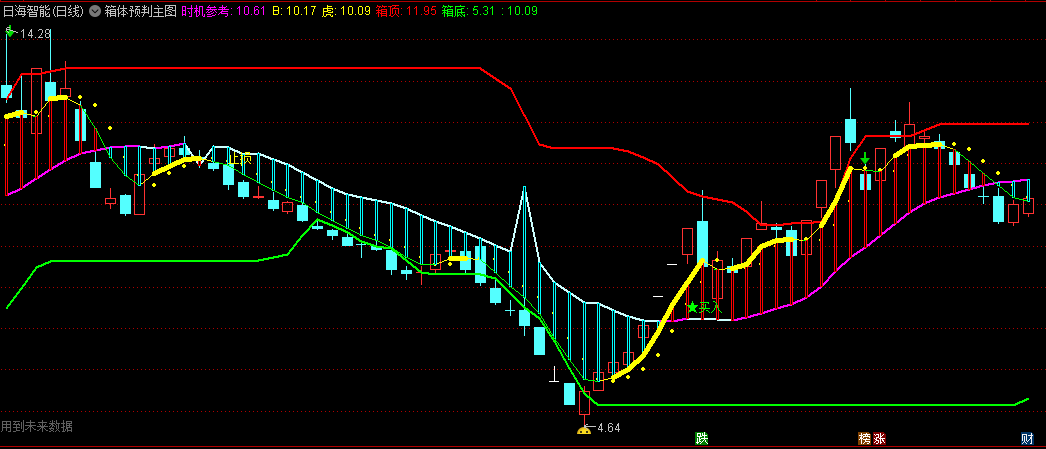
Task: Click the 跌 marker at the bottom
Action: click(700, 439)
